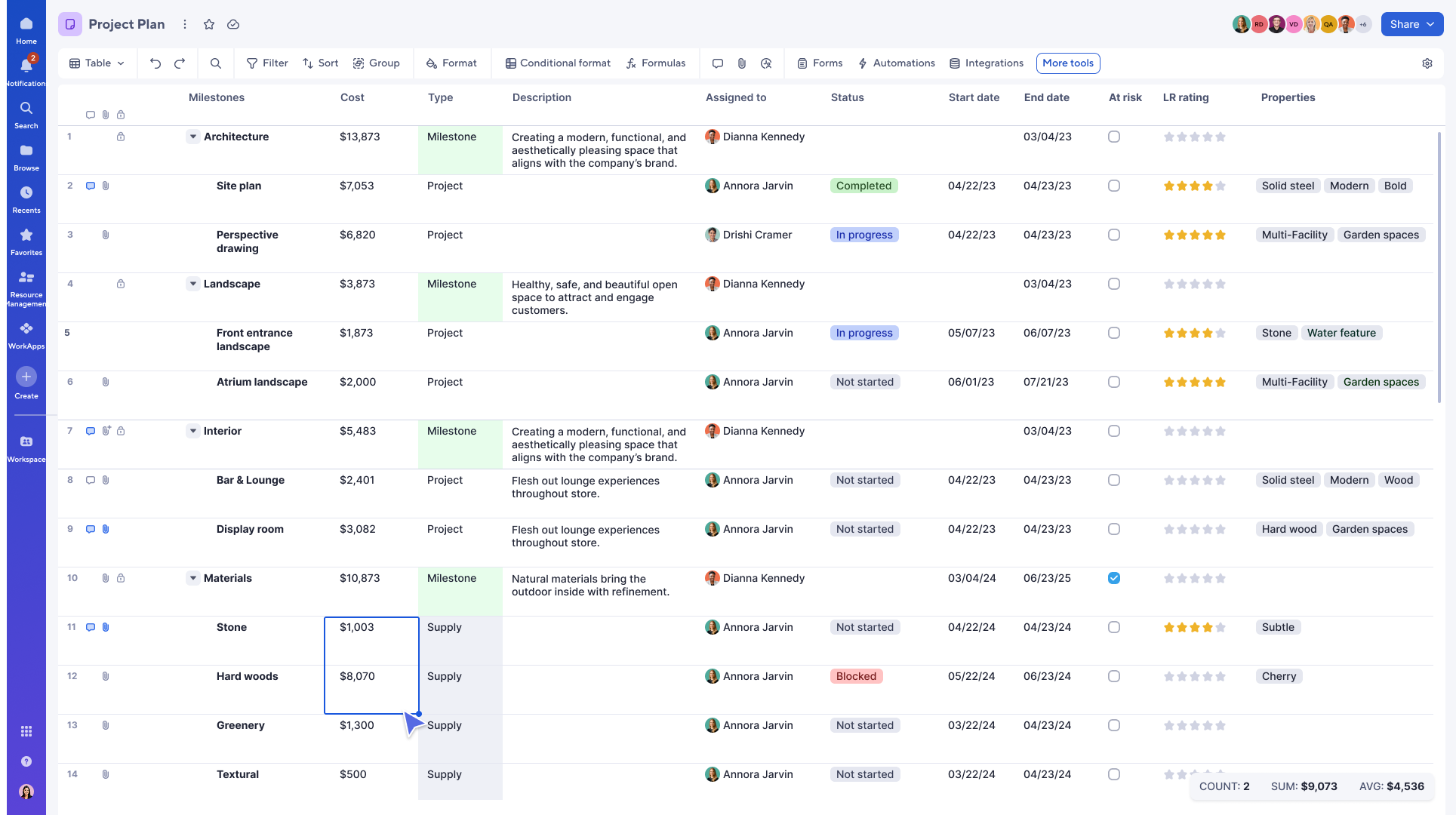Collapse the Architecture milestone group
The height and width of the screenshot is (815, 1456).
point(193,137)
